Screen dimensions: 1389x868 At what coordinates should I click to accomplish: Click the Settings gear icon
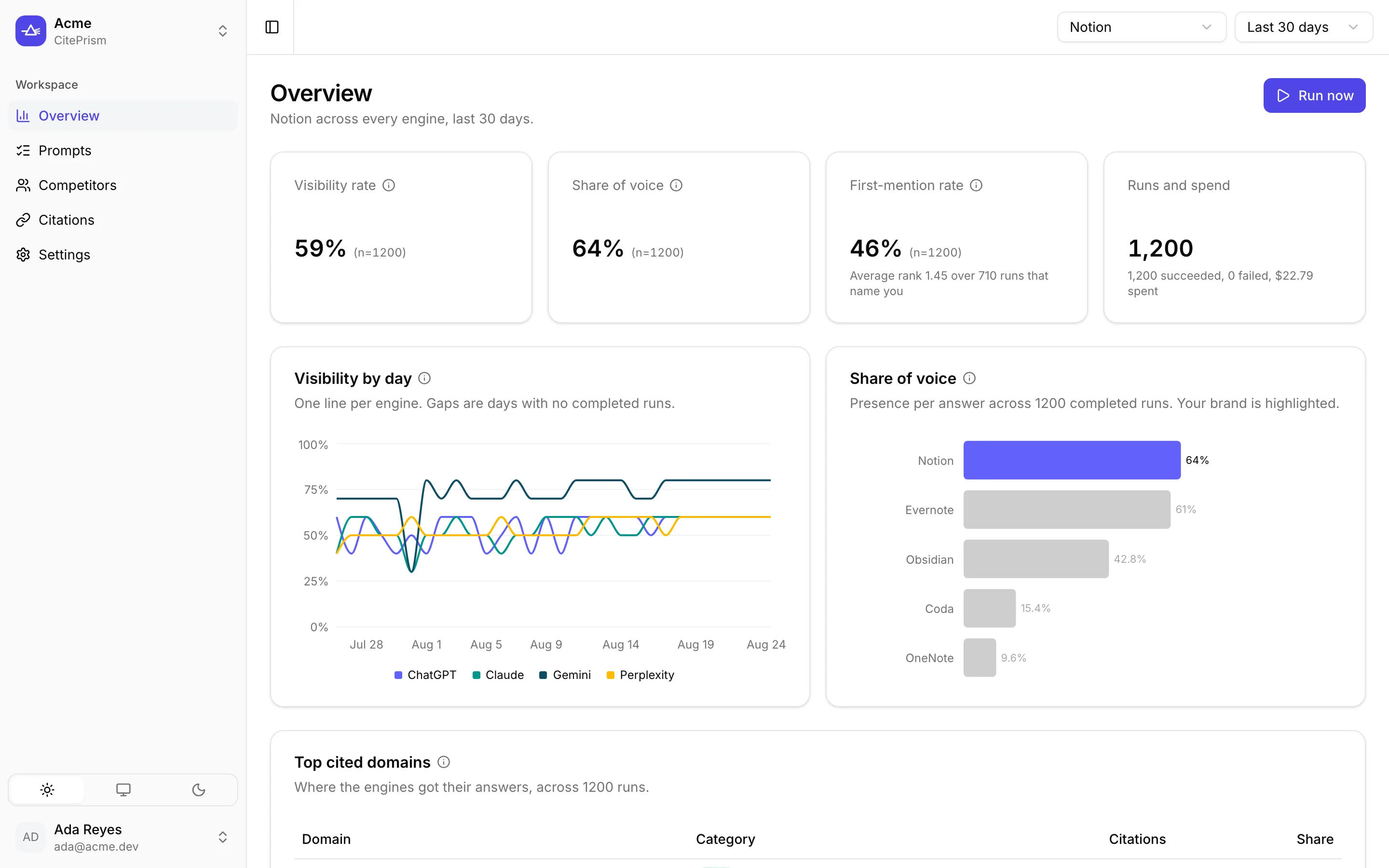pos(23,254)
